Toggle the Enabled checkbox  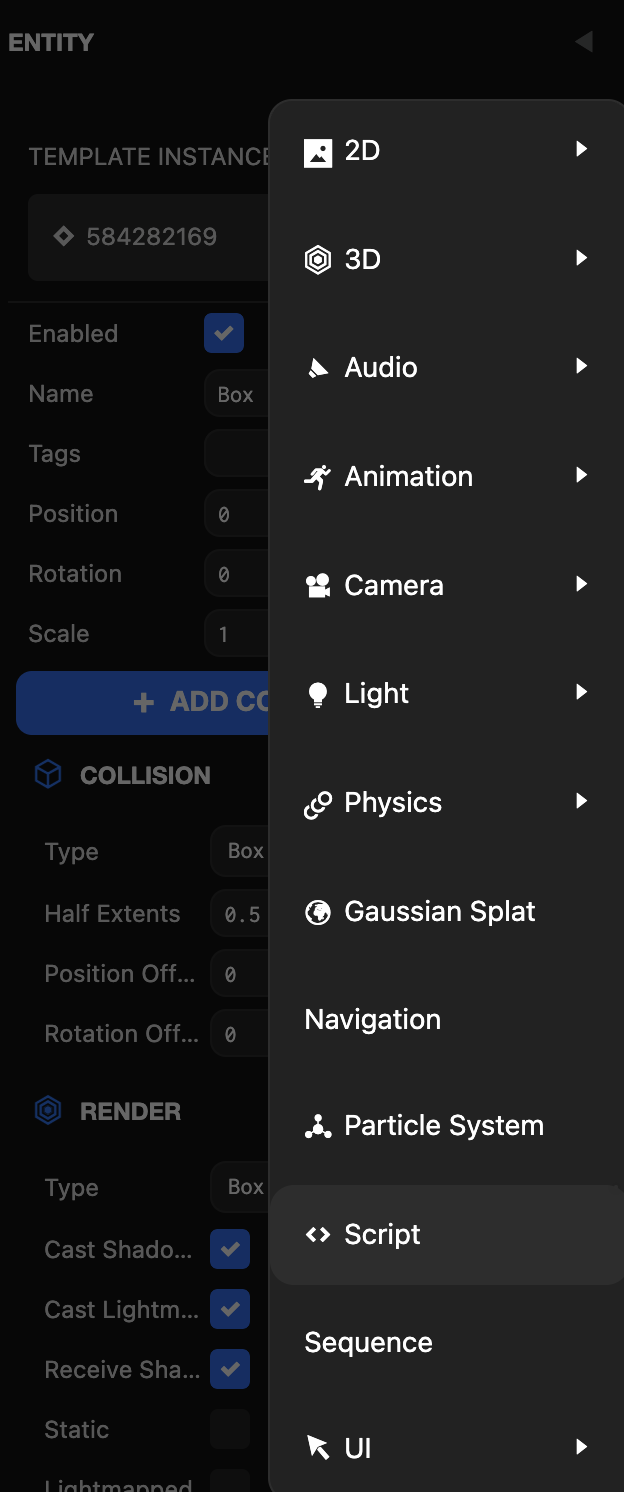(x=224, y=334)
